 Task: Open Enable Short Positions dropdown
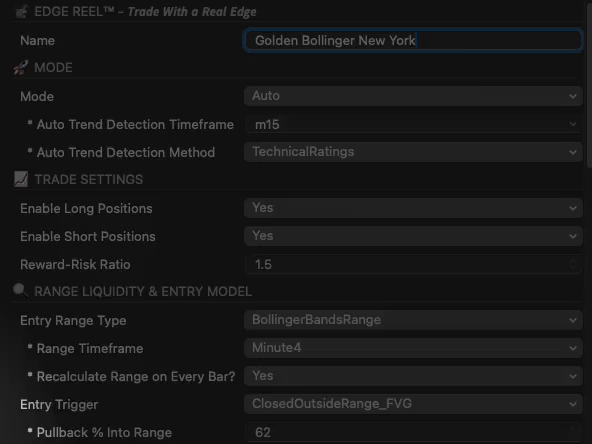click(x=413, y=236)
